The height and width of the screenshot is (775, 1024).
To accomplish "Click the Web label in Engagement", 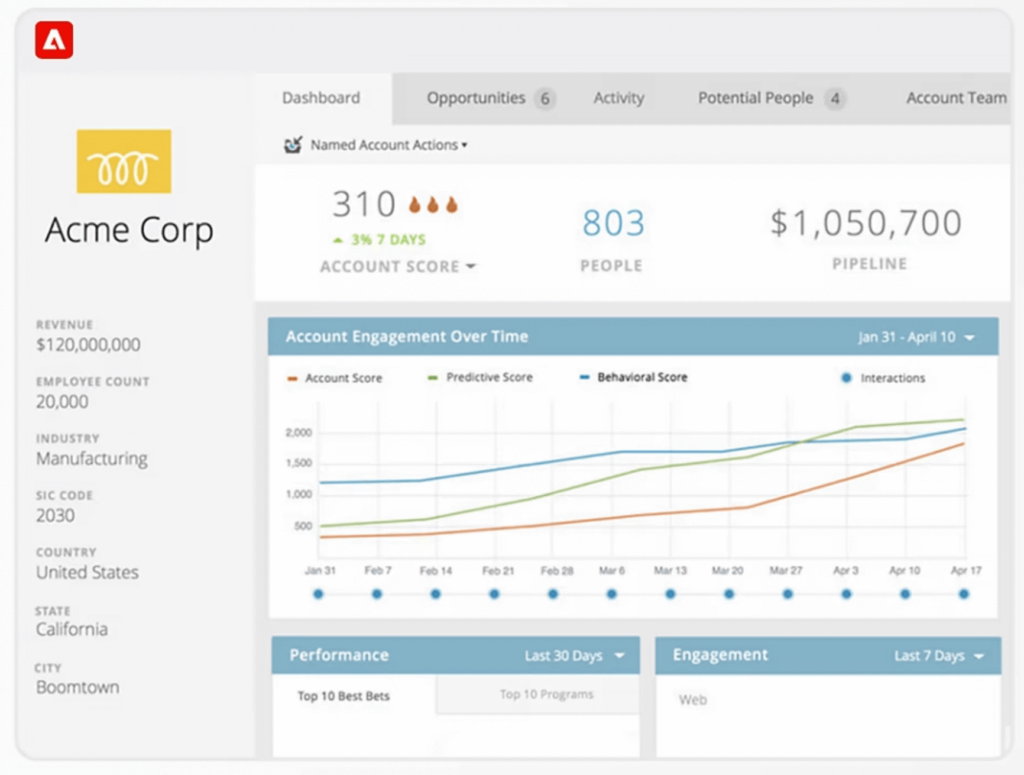I will point(693,700).
